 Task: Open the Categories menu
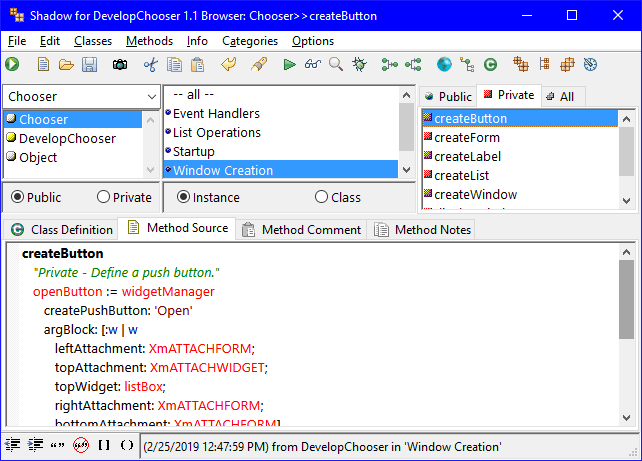pyautogui.click(x=250, y=41)
